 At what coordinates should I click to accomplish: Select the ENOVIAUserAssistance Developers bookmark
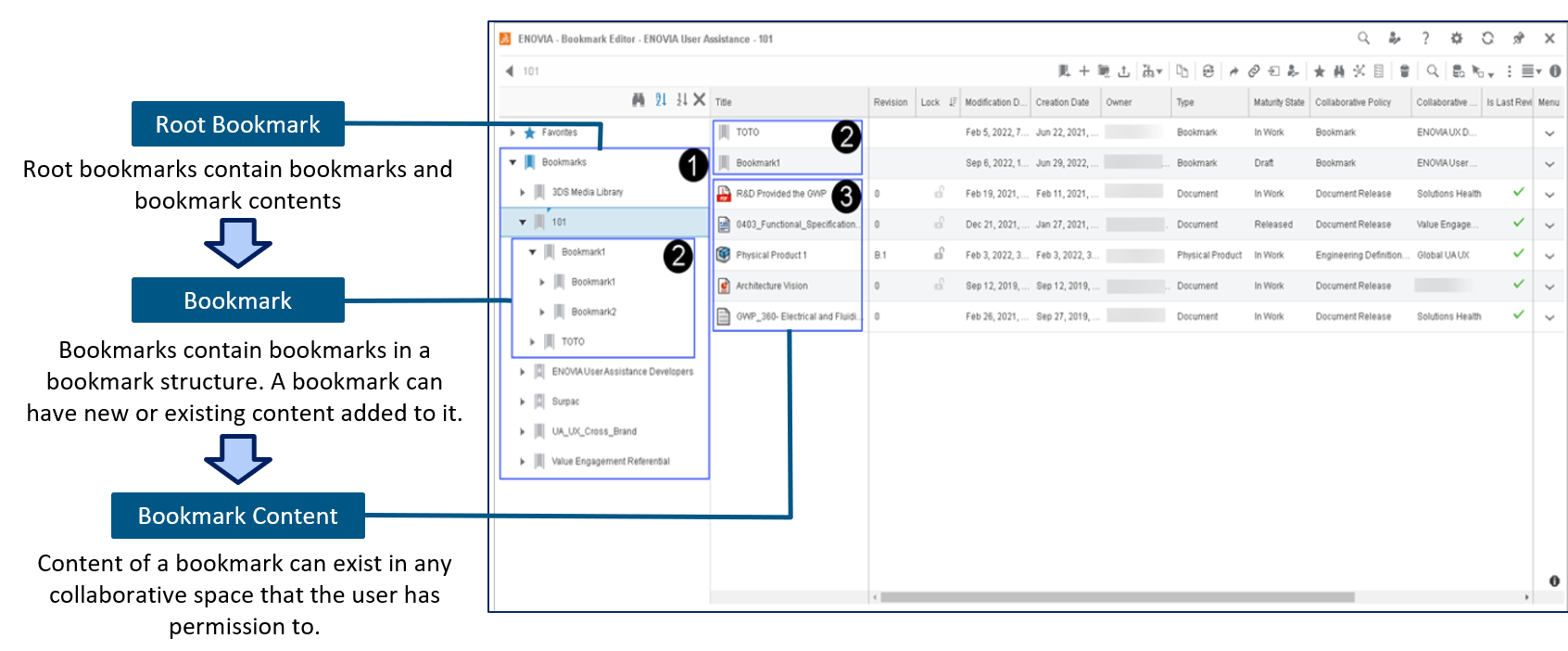[622, 372]
